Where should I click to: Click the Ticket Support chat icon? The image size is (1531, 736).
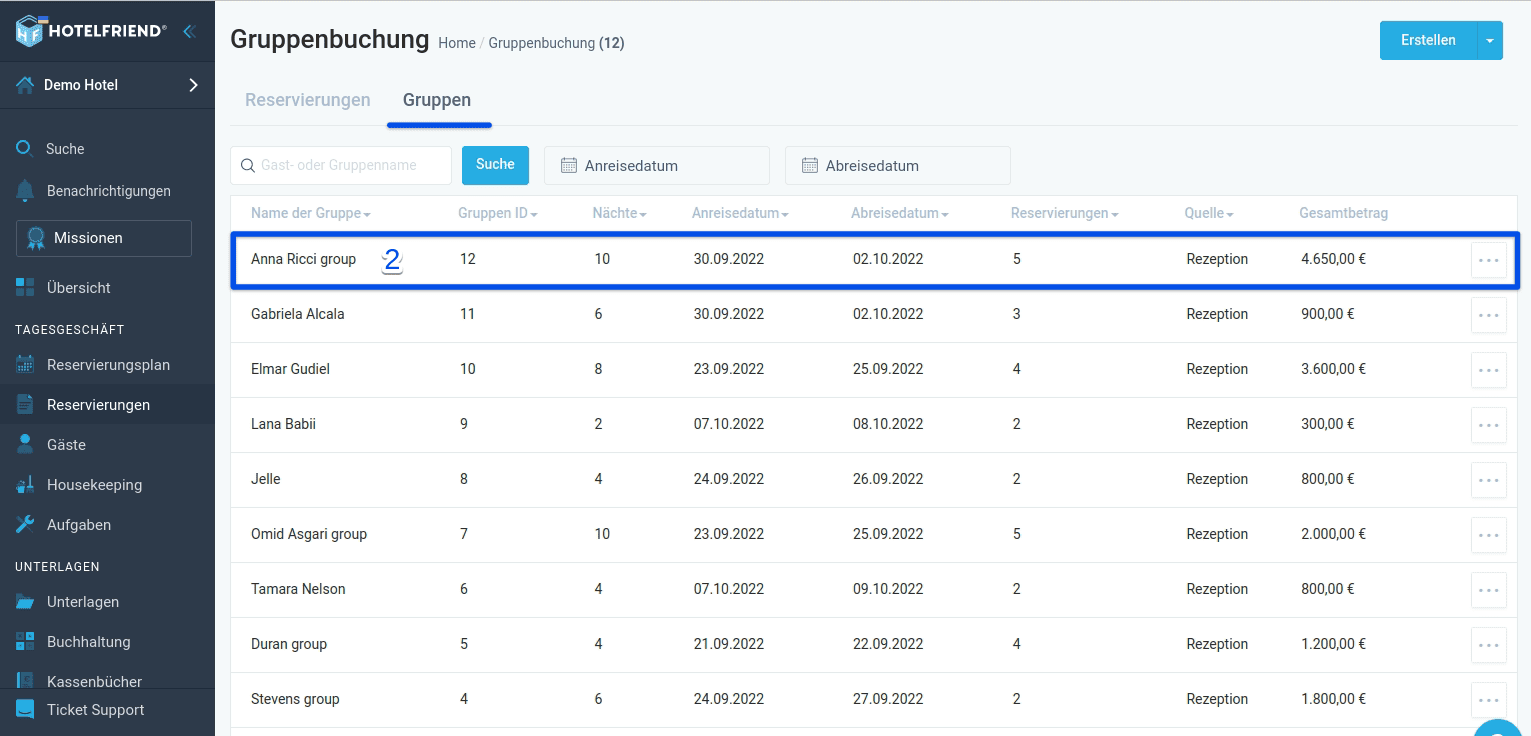point(25,710)
